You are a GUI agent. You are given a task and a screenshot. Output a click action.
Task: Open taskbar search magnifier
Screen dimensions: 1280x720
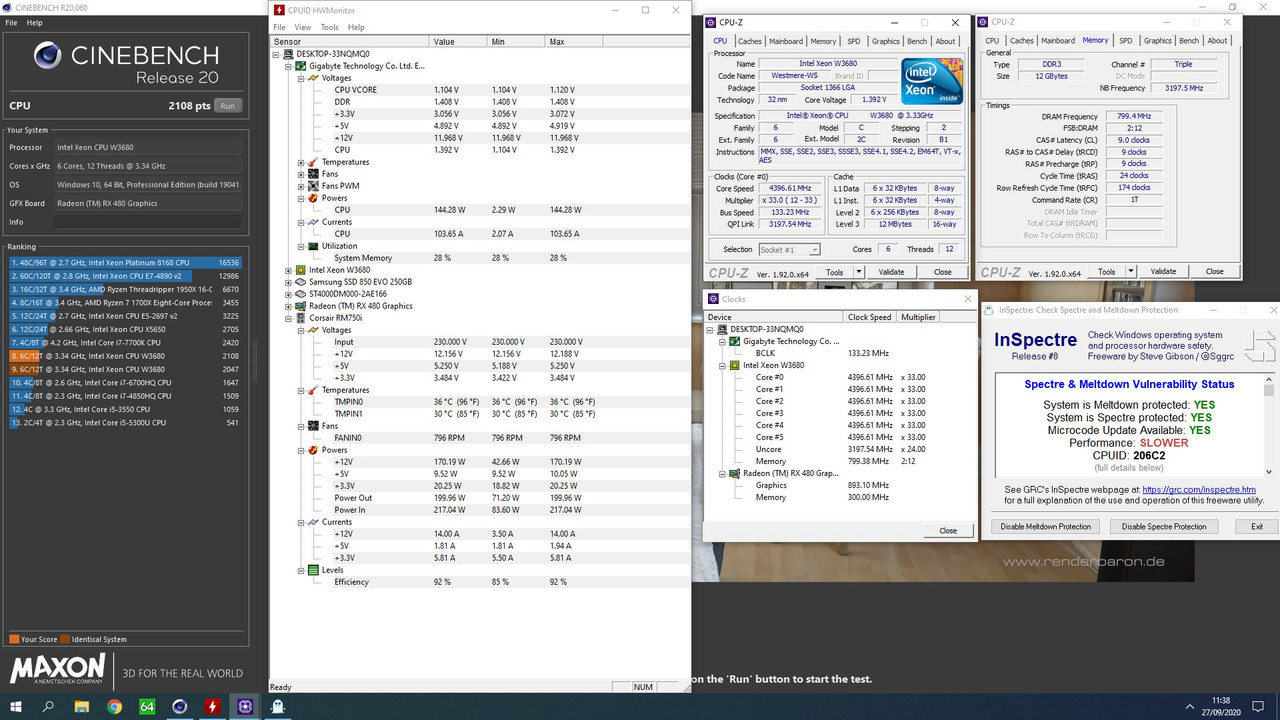click(49, 706)
